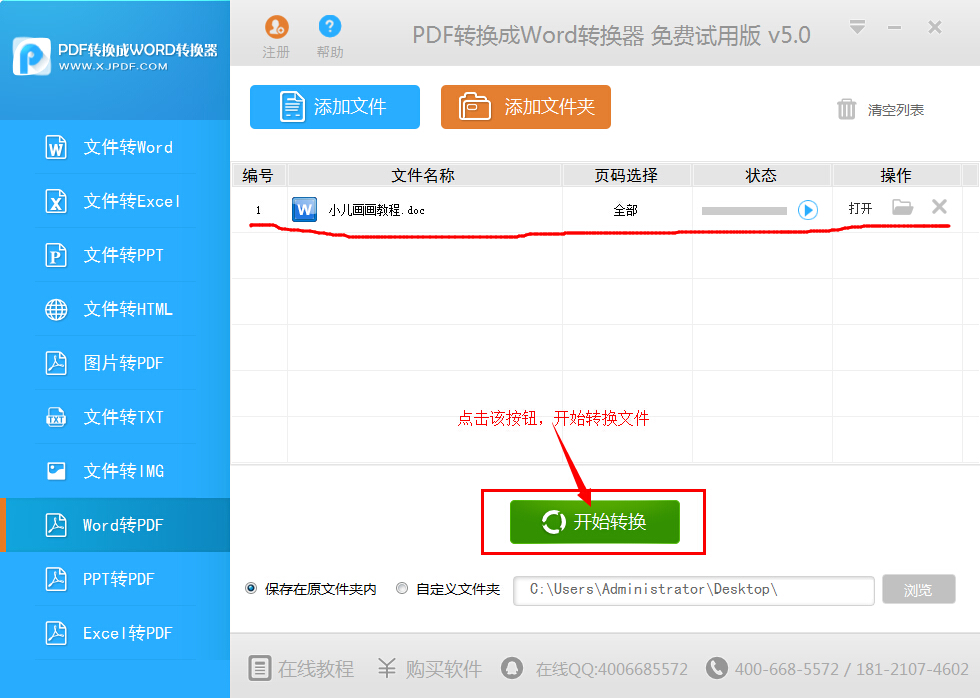Click the 注册 register icon
This screenshot has width=980, height=698.
(x=276, y=37)
